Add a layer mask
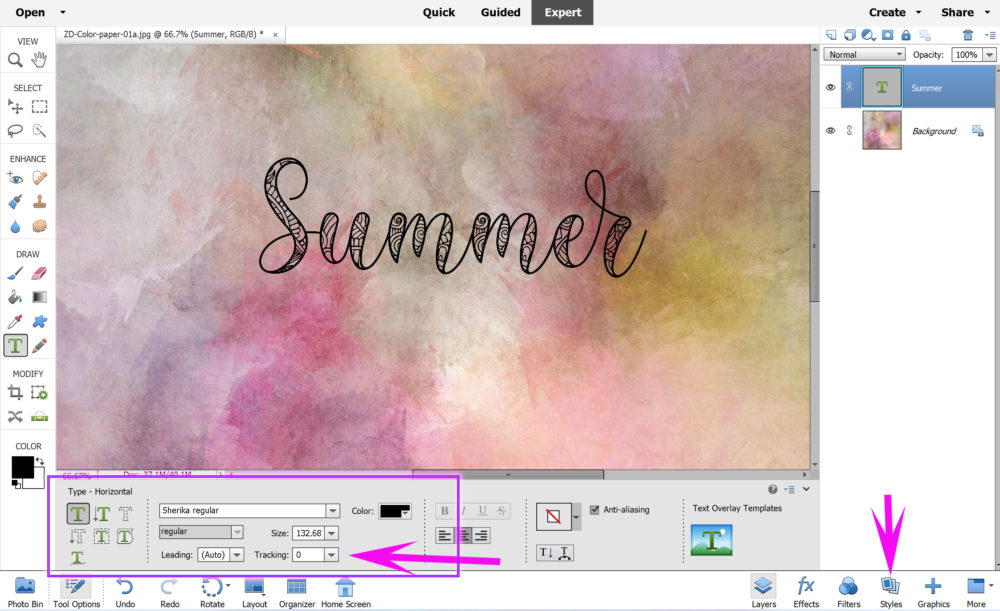 pos(887,35)
